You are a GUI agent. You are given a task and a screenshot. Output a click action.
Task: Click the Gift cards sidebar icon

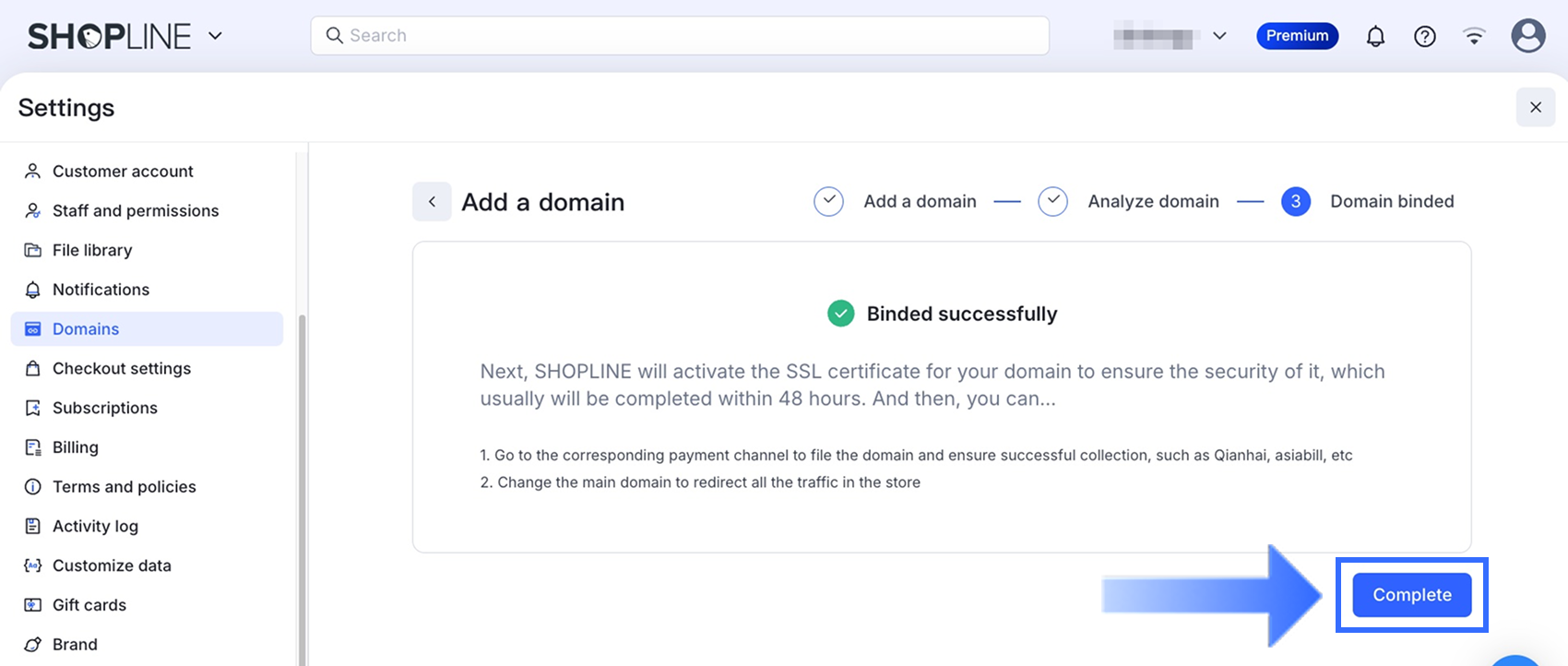tap(32, 605)
